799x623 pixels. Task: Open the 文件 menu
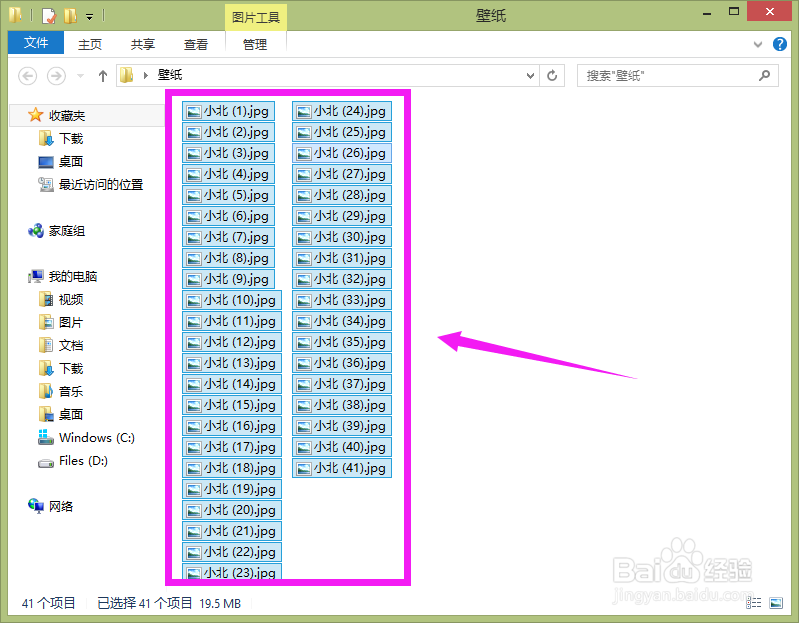coord(36,43)
